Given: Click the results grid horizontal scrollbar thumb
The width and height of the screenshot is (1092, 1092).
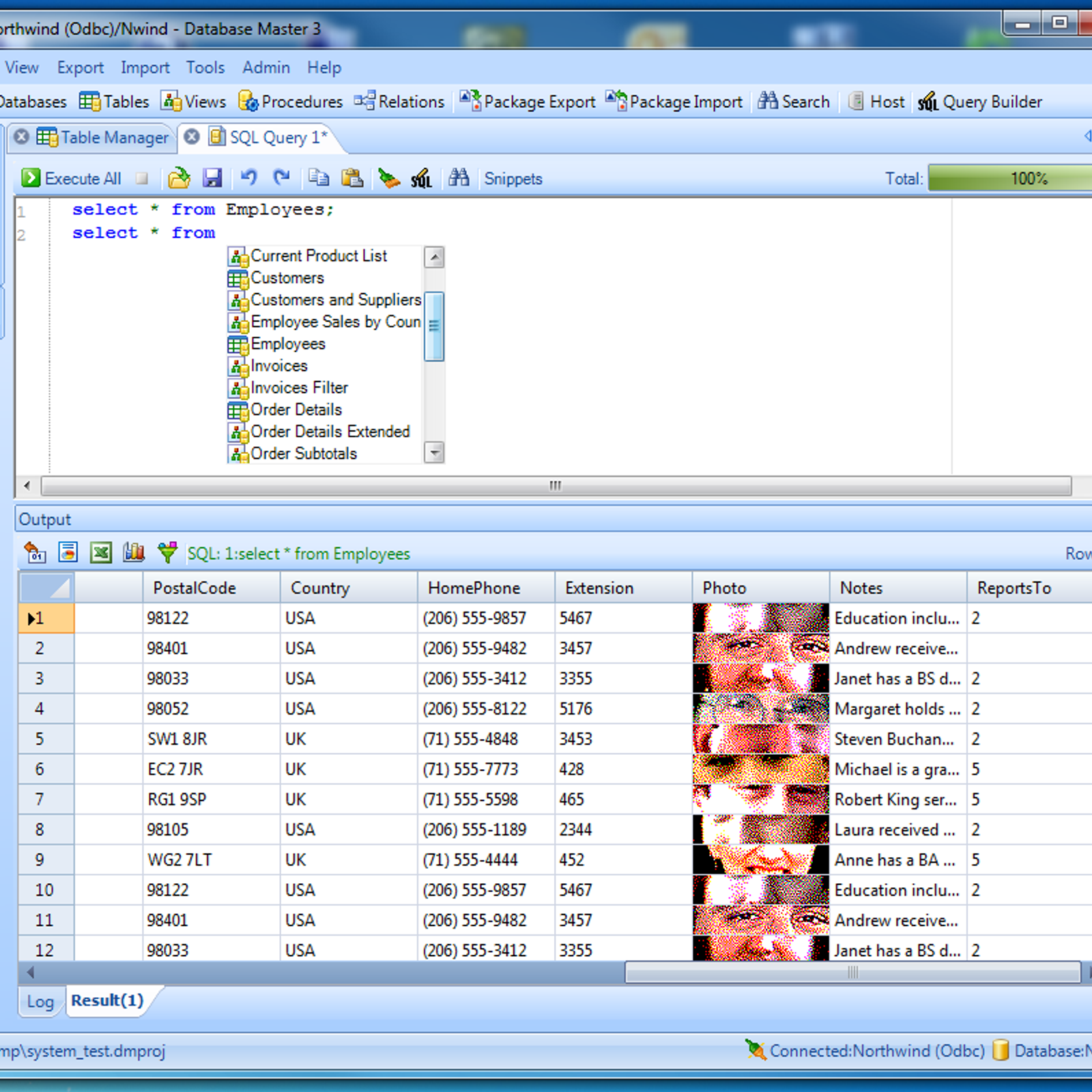Looking at the screenshot, I should click(852, 972).
